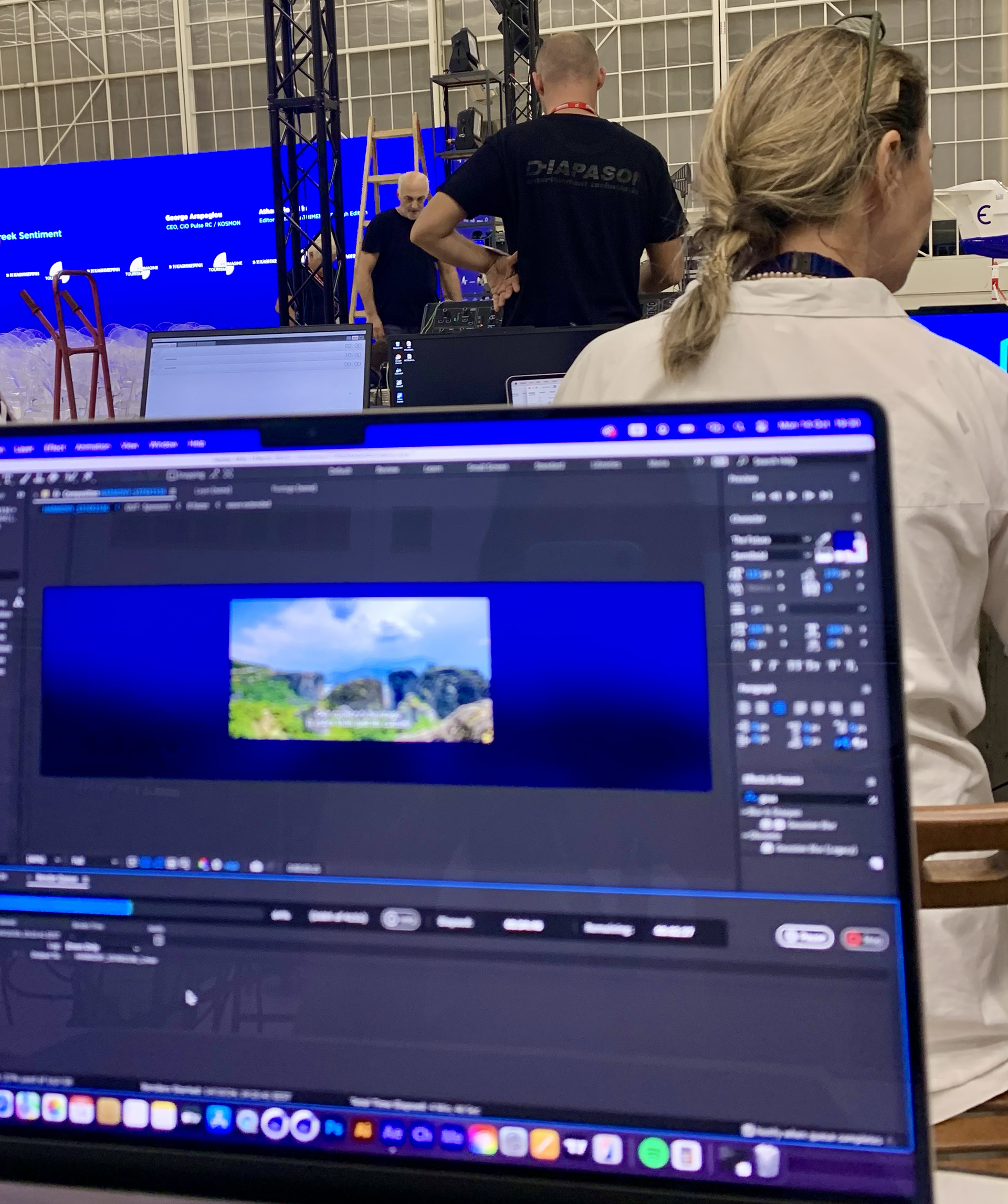This screenshot has width=1008, height=1204.
Task: Open the Effect menu
Action: 55,447
